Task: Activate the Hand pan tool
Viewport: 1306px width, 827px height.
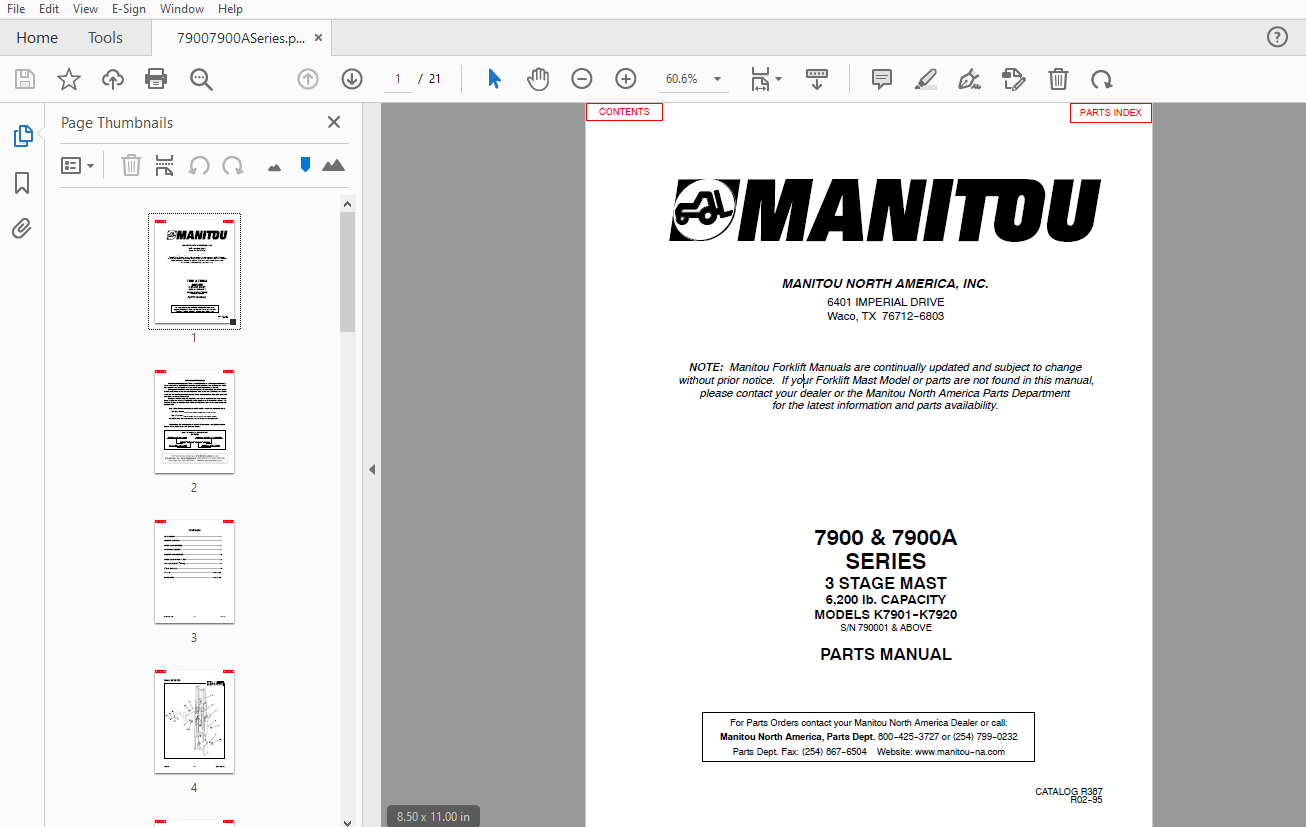Action: pyautogui.click(x=538, y=79)
